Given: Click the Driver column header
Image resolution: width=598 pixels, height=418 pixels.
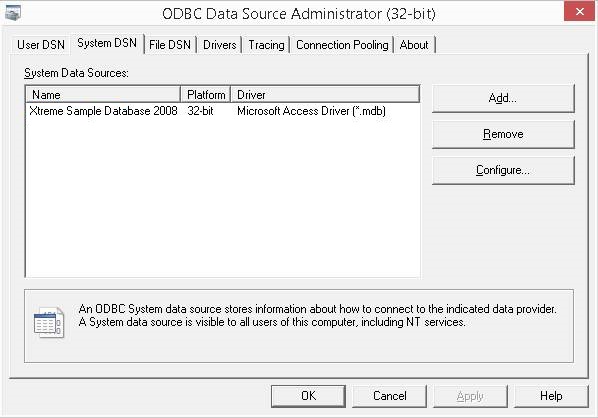Looking at the screenshot, I should [x=325, y=95].
